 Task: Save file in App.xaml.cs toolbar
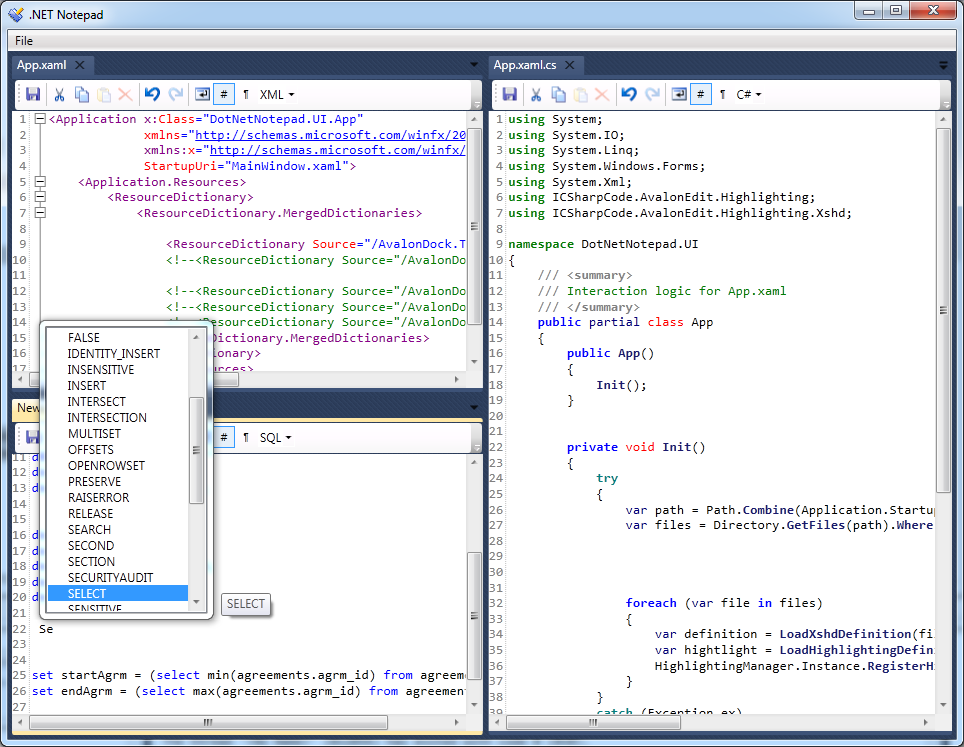coord(510,94)
